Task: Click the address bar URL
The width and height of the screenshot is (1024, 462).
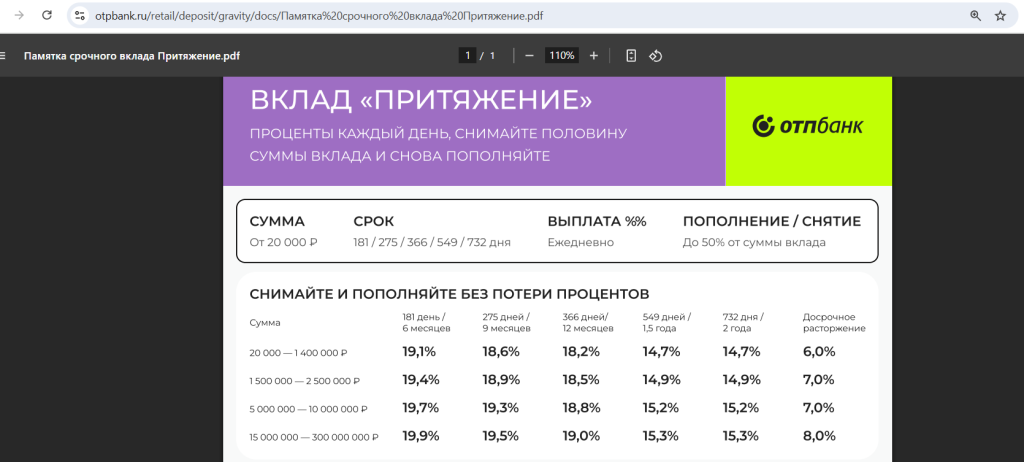Action: (319, 16)
